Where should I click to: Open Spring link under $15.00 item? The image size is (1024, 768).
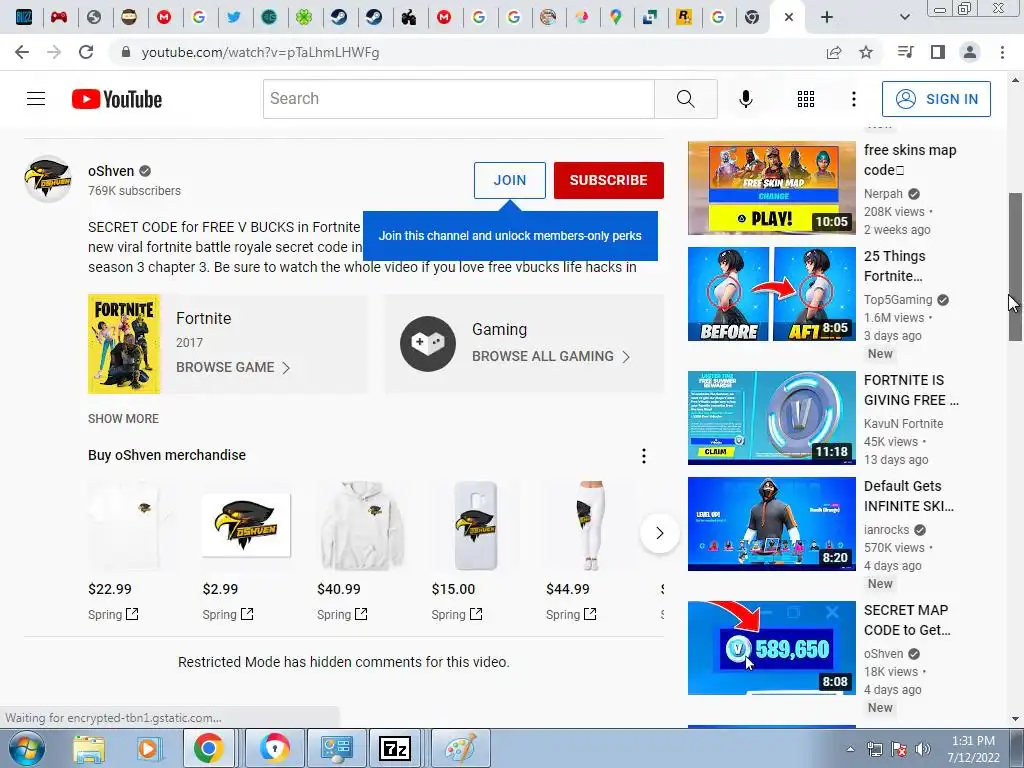coord(456,615)
